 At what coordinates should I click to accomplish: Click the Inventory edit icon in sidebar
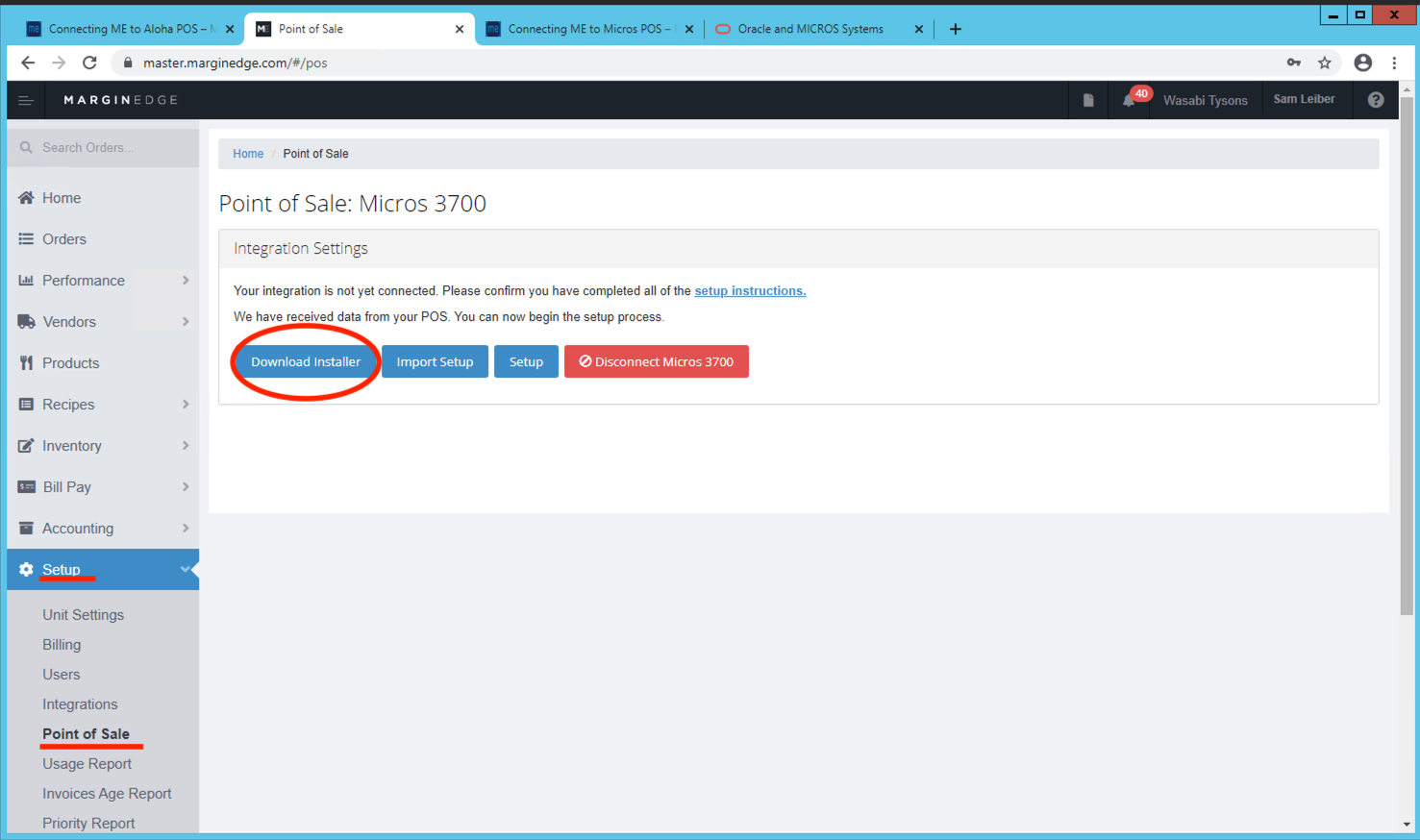coord(26,446)
